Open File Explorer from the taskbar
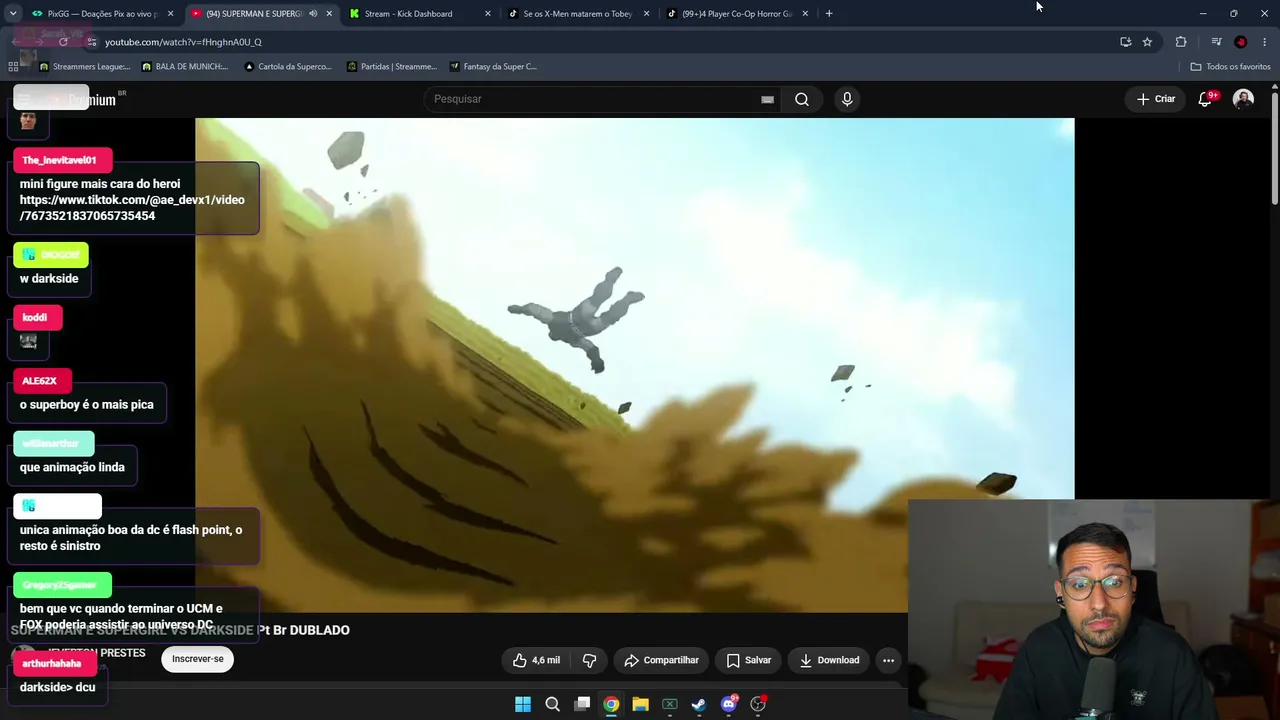This screenshot has height=720, width=1280. 640,704
